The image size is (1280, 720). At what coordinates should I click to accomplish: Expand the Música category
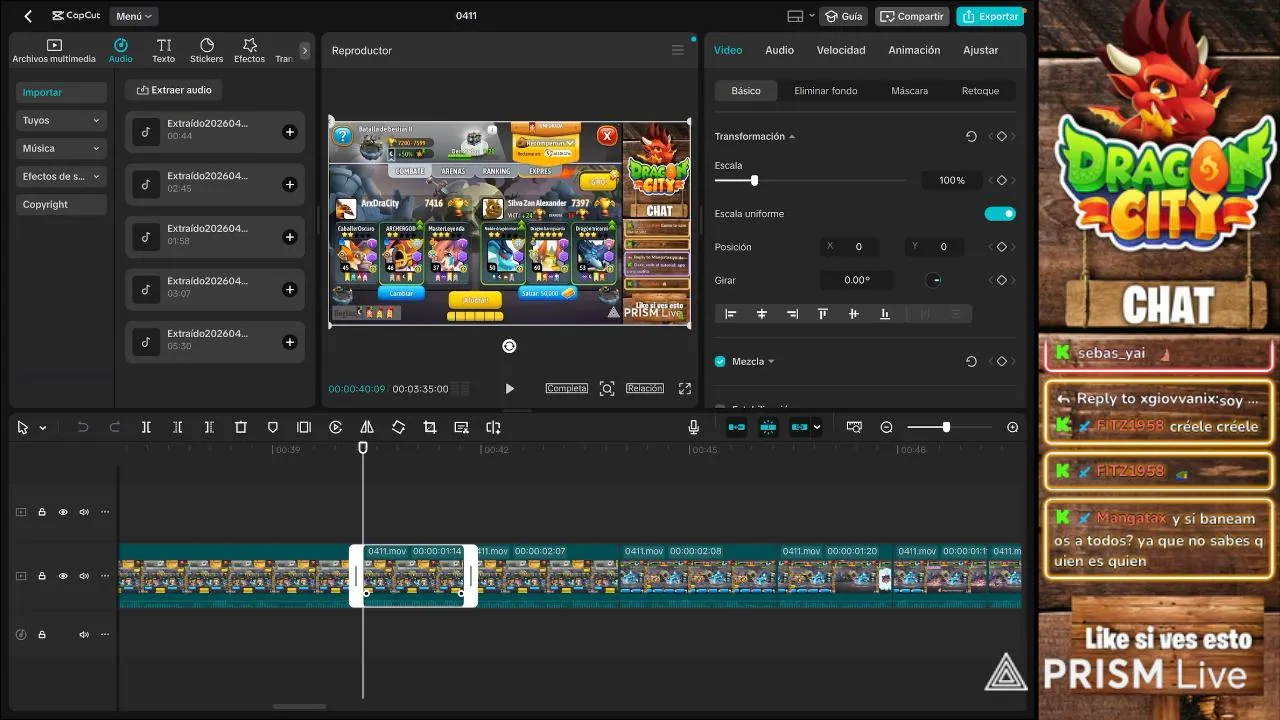click(61, 148)
